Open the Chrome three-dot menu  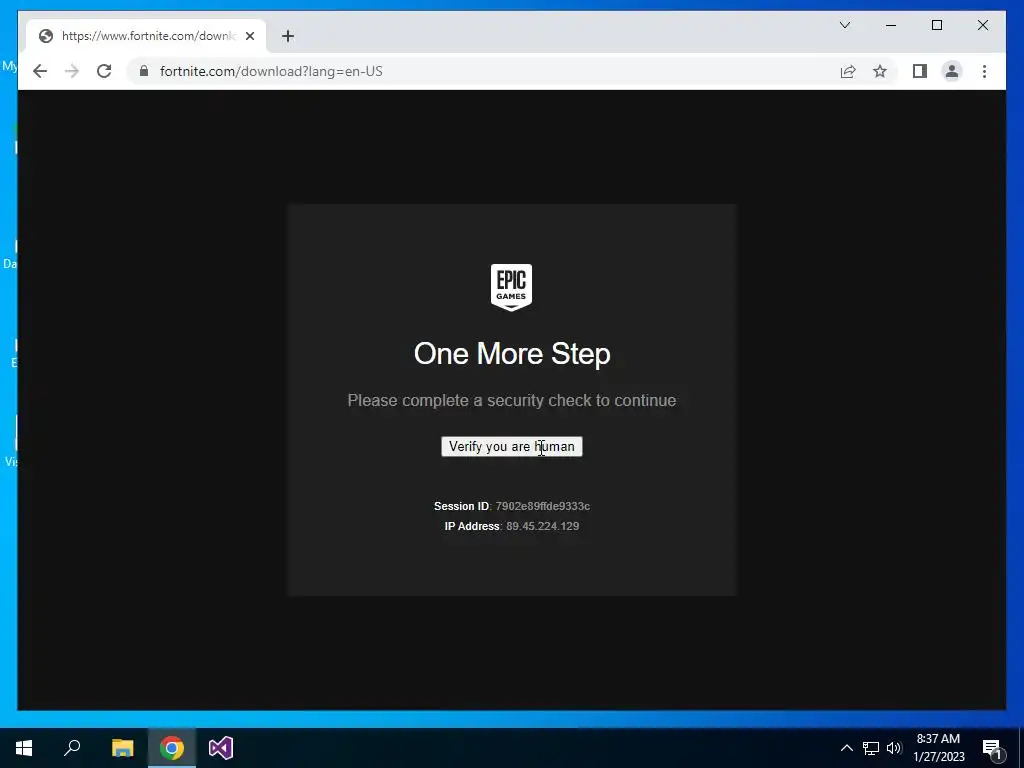click(x=984, y=71)
